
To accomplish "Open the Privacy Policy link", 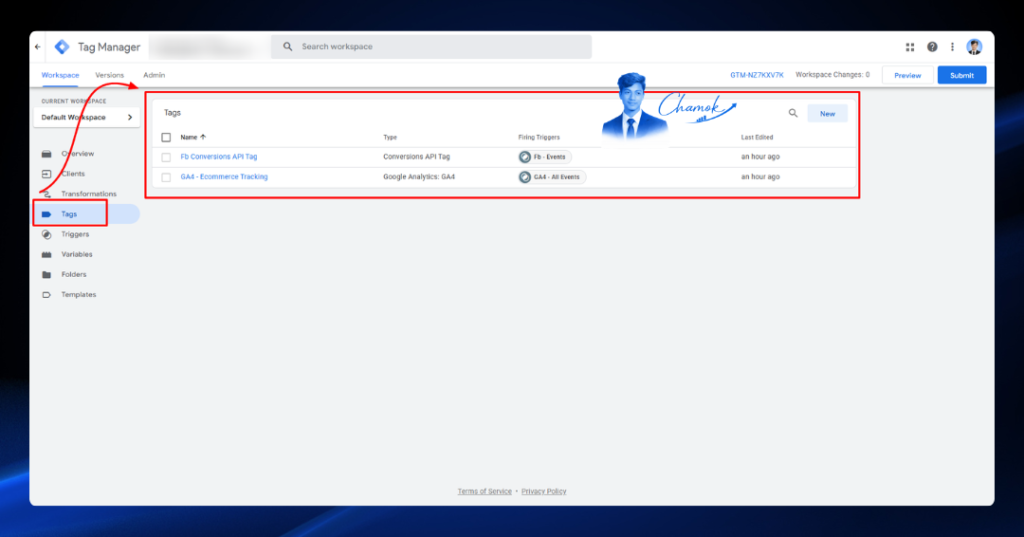I will tap(544, 491).
